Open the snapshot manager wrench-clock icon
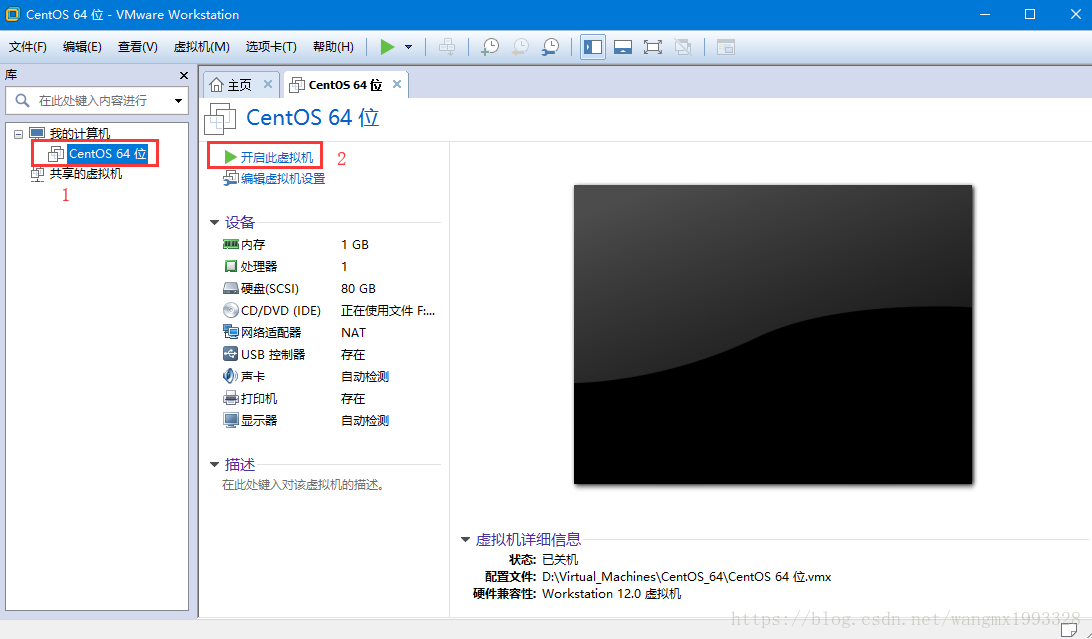This screenshot has width=1092, height=639. click(x=550, y=47)
